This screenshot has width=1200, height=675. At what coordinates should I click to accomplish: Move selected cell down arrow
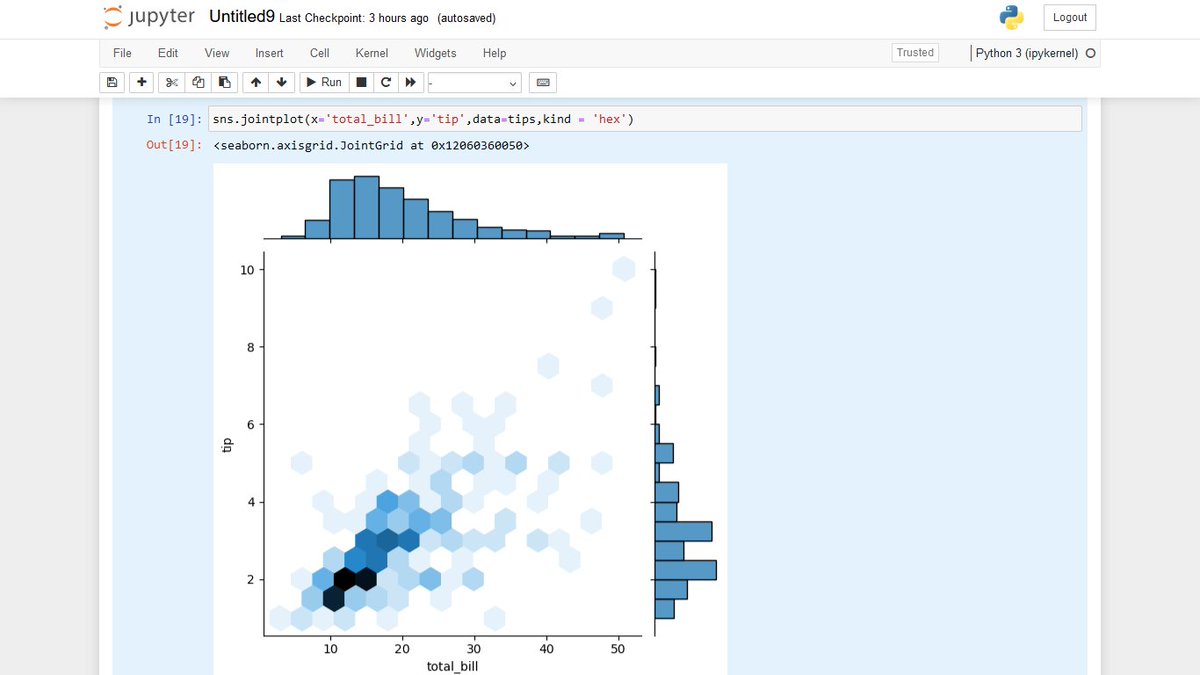282,82
